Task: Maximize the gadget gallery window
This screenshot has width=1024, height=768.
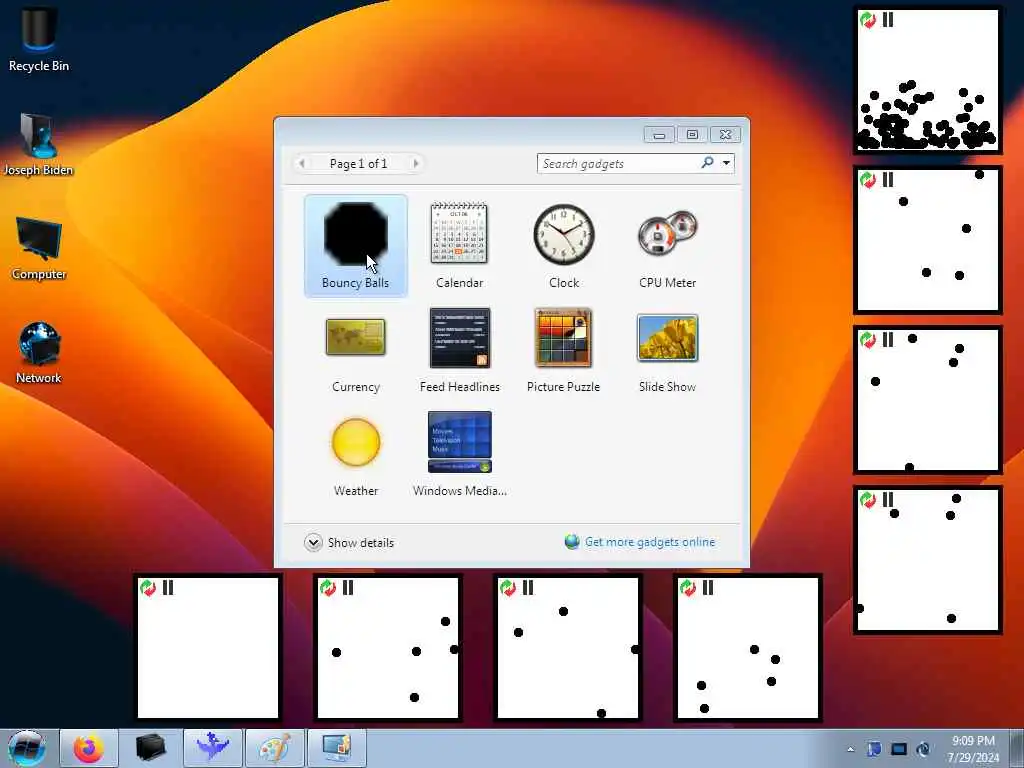Action: coord(692,135)
